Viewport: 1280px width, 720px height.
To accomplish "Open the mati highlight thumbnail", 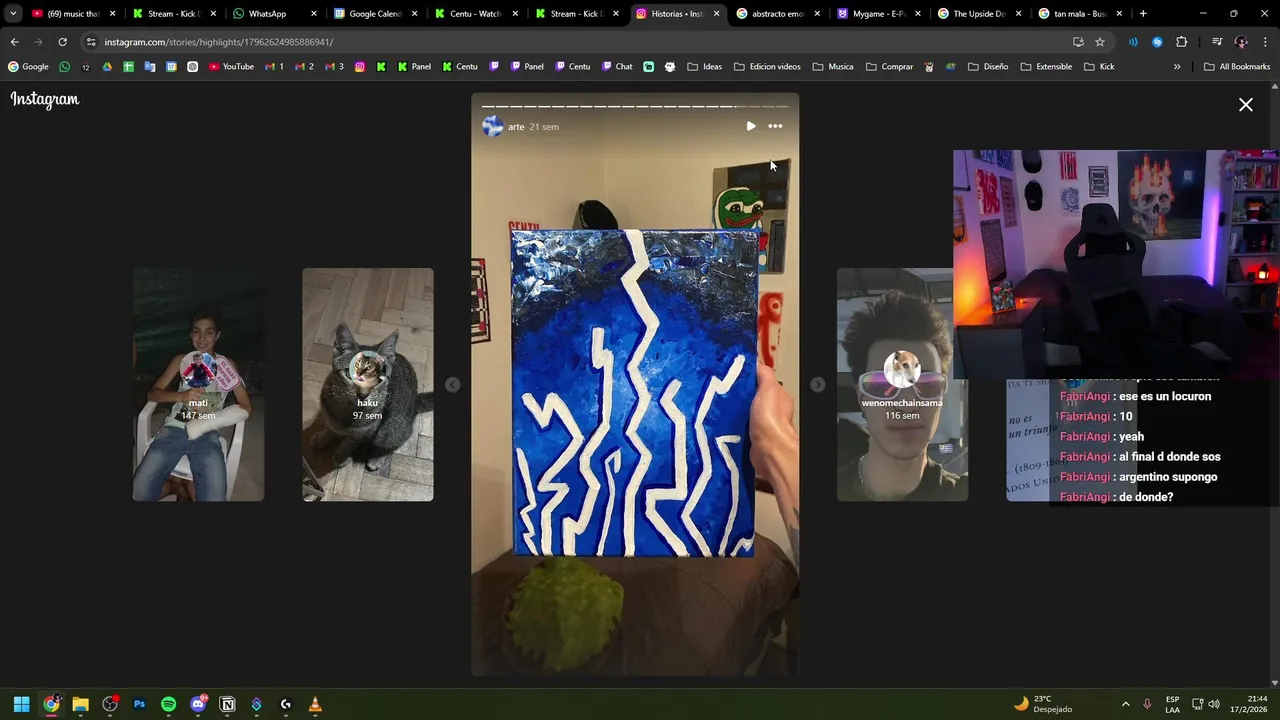I will coord(198,384).
